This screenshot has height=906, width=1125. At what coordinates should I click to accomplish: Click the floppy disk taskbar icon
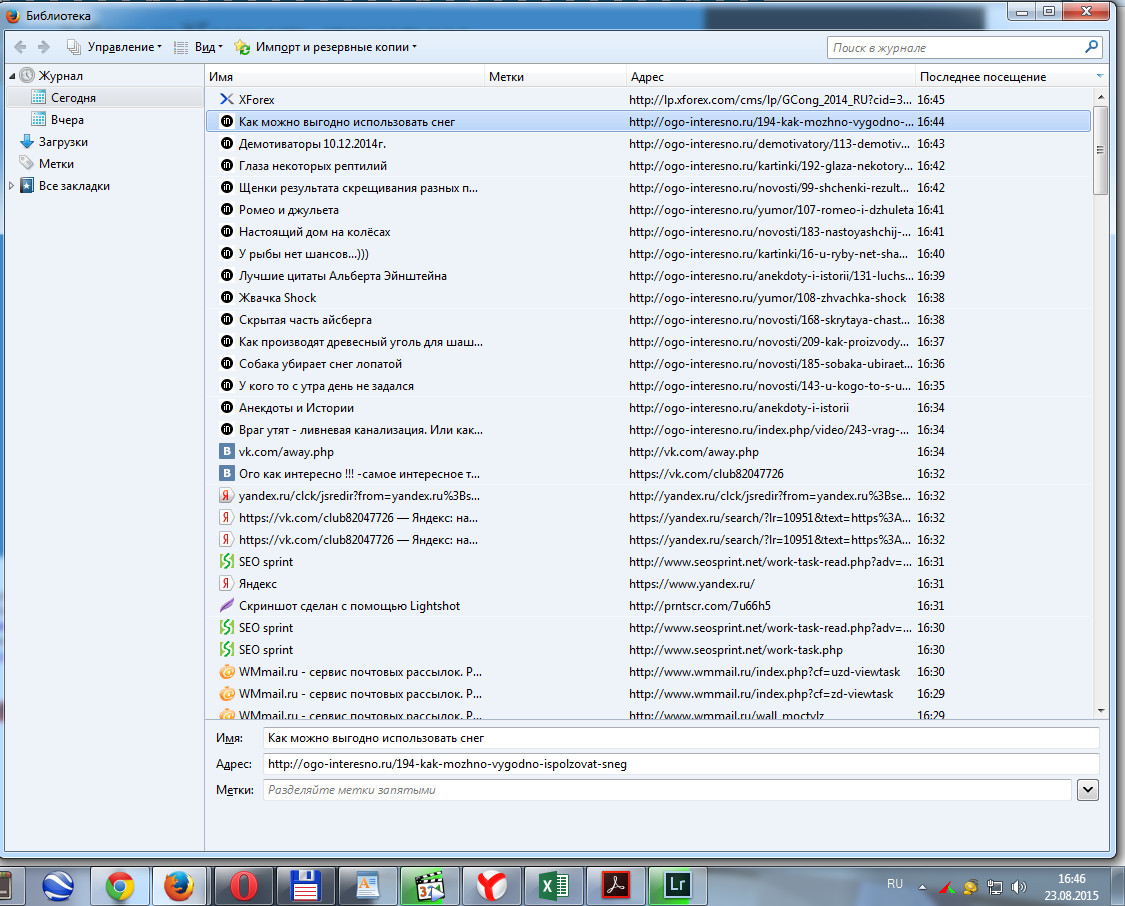point(305,886)
